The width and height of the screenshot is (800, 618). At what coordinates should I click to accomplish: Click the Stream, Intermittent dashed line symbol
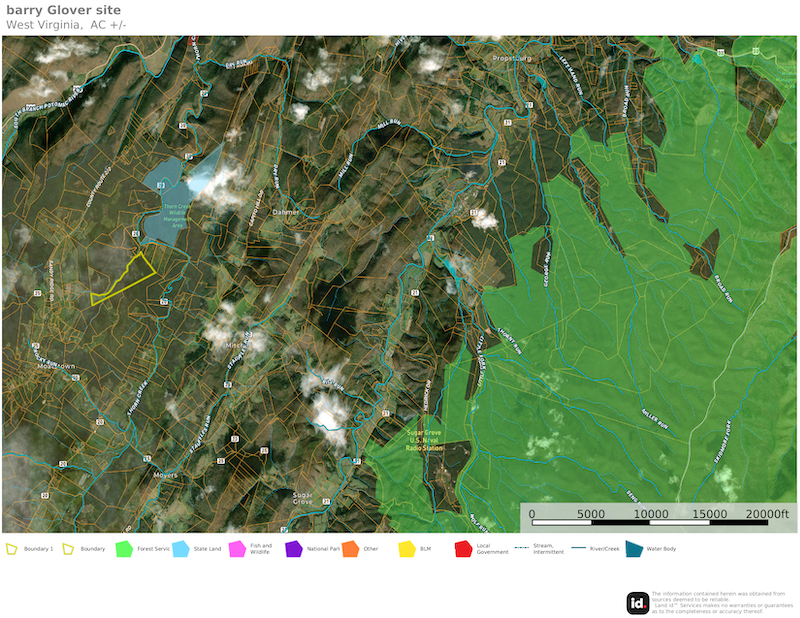521,549
